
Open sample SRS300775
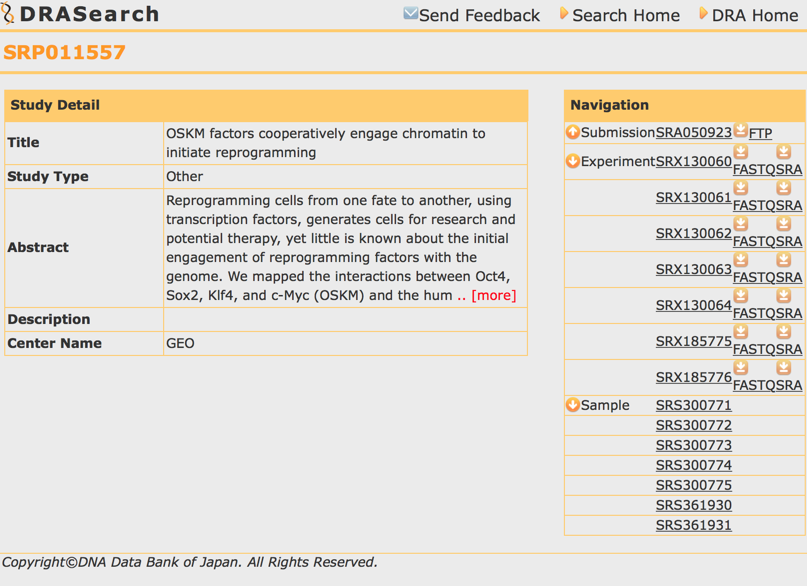click(x=693, y=486)
